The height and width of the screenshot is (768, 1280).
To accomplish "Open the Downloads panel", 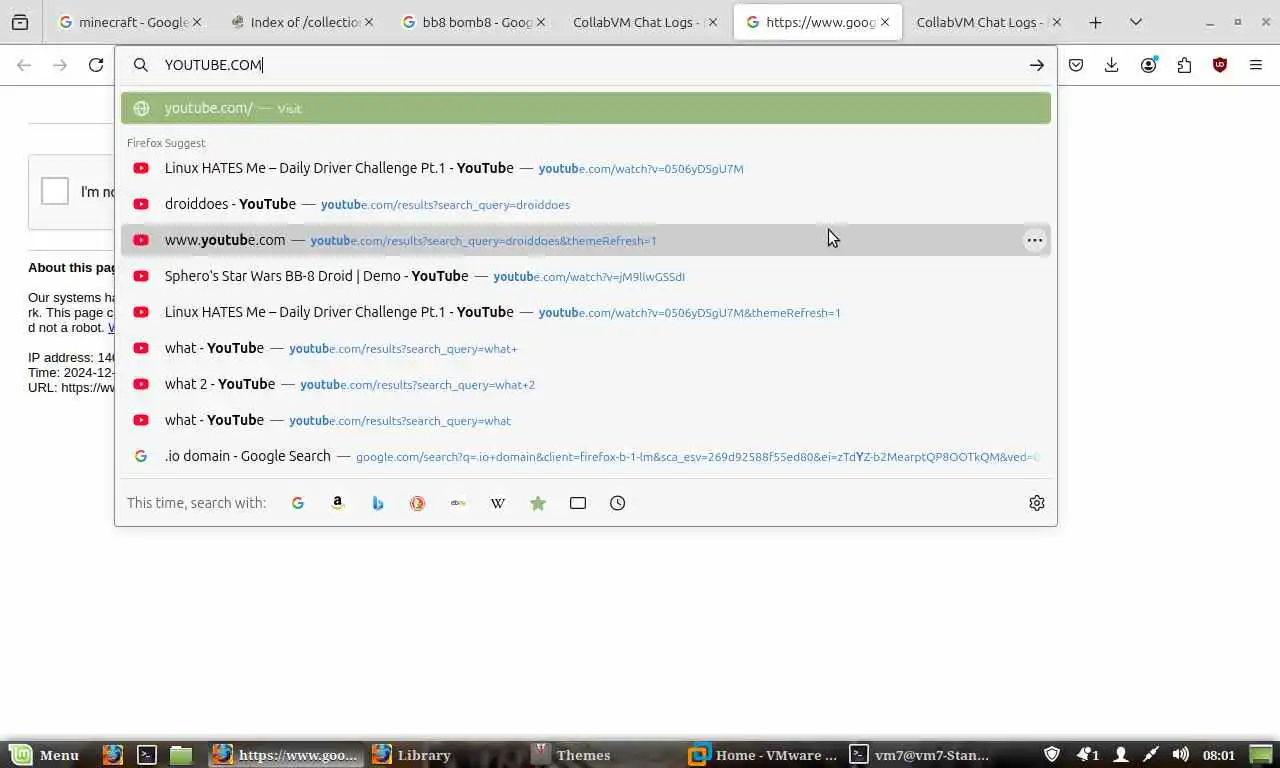I will 1112,65.
